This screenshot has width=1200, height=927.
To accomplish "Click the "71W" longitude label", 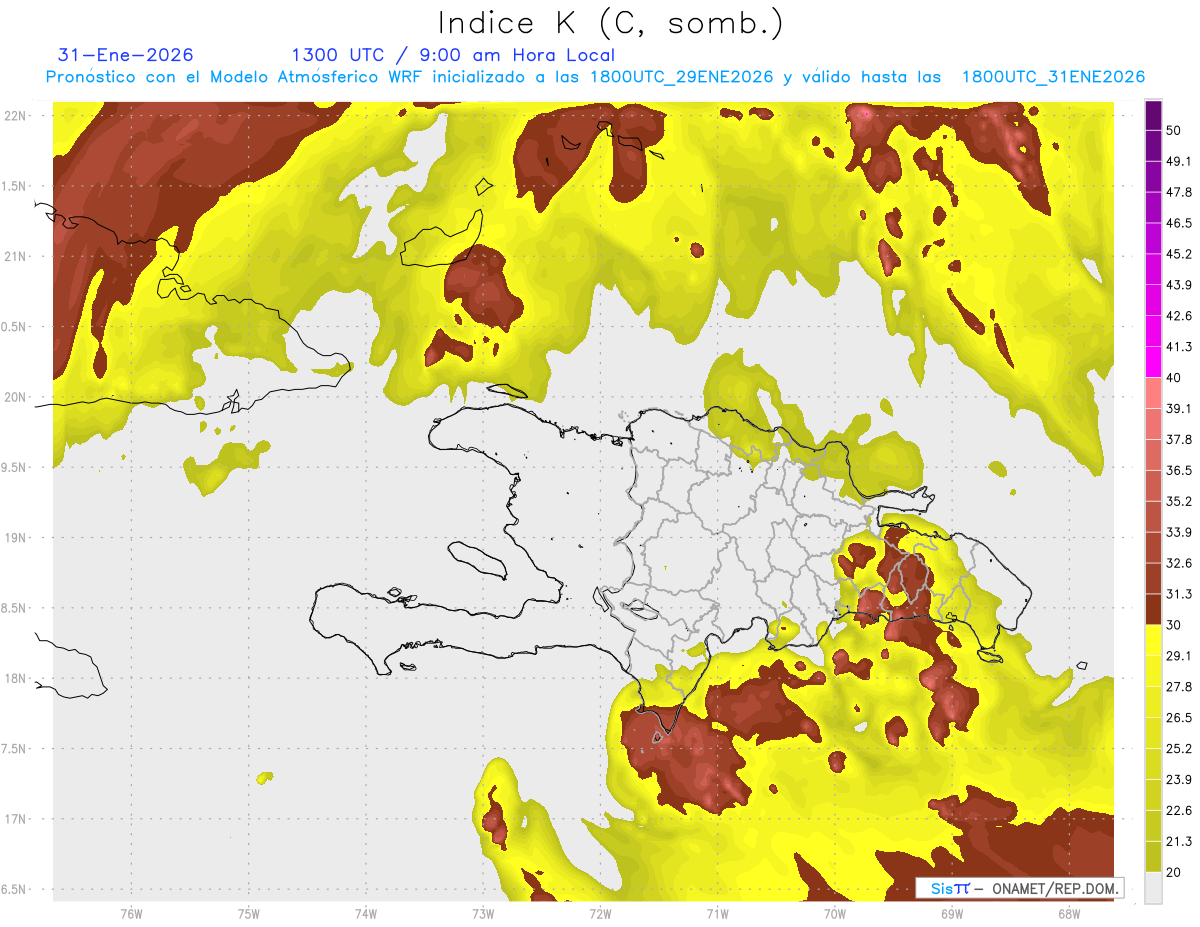I will pos(717,914).
